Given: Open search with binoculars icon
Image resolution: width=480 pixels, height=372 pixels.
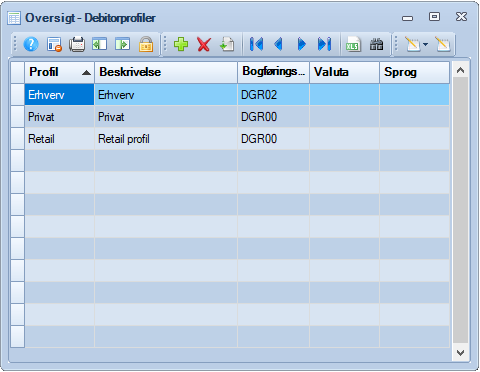Looking at the screenshot, I should pos(376,44).
